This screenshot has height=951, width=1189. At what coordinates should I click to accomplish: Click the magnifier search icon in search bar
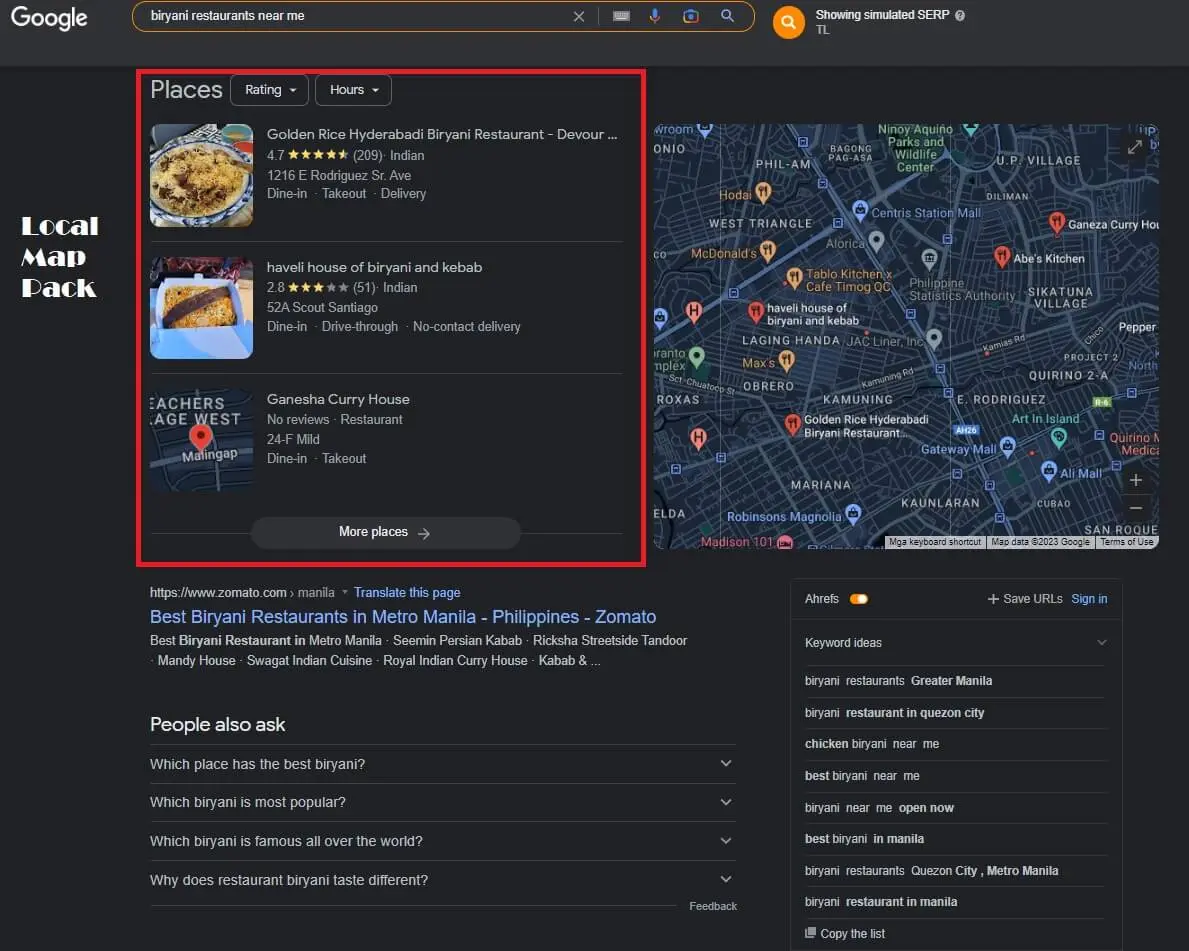coord(727,16)
